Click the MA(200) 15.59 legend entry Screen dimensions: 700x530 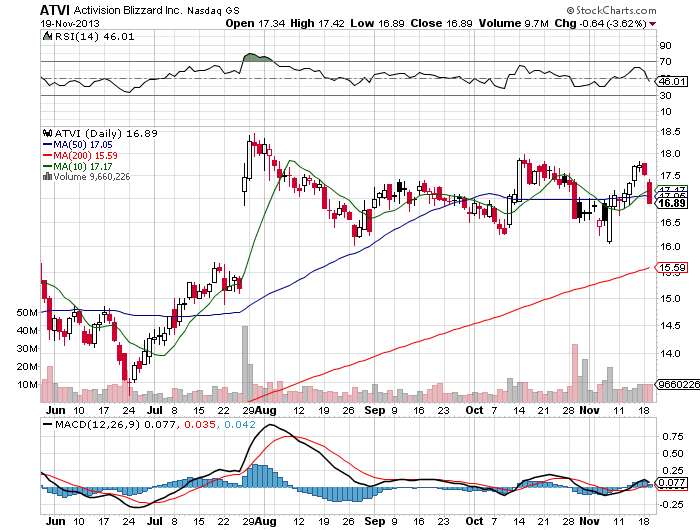click(x=80, y=155)
